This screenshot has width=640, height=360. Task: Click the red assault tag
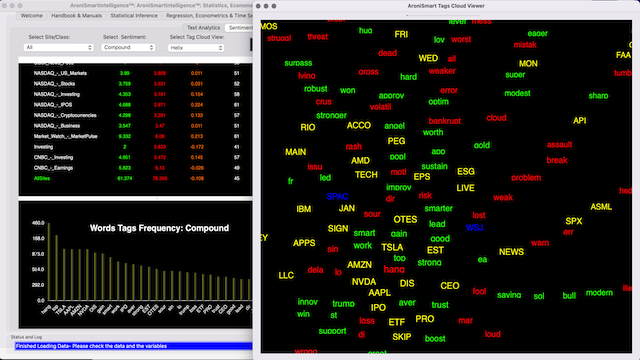tap(559, 145)
